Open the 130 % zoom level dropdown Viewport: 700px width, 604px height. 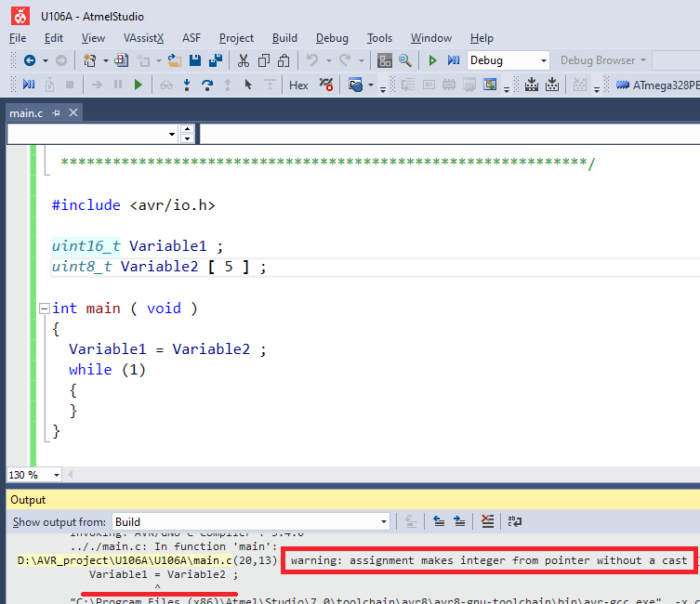(55, 474)
